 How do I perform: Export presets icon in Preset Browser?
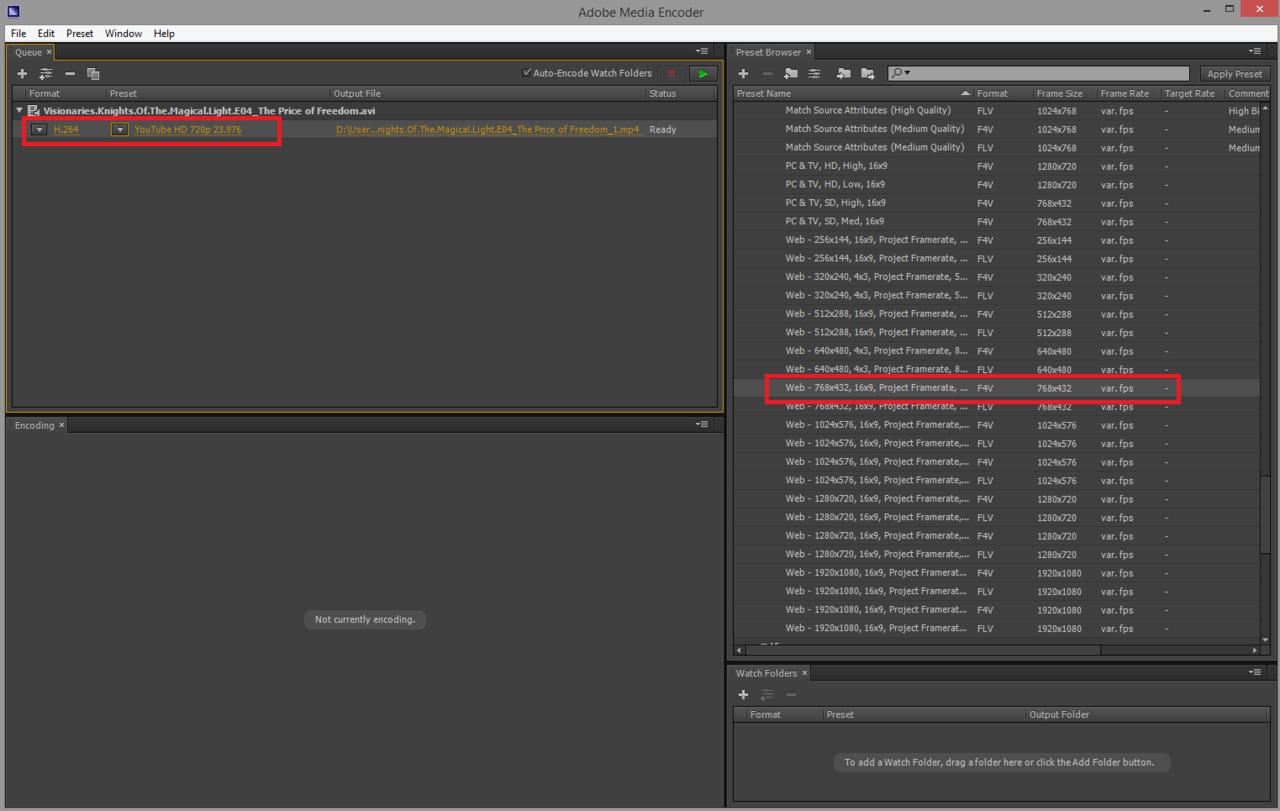867,74
